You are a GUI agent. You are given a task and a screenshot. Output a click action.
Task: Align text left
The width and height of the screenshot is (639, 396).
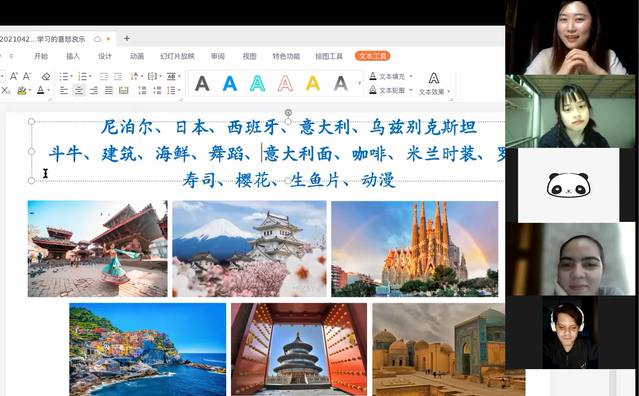tap(64, 90)
